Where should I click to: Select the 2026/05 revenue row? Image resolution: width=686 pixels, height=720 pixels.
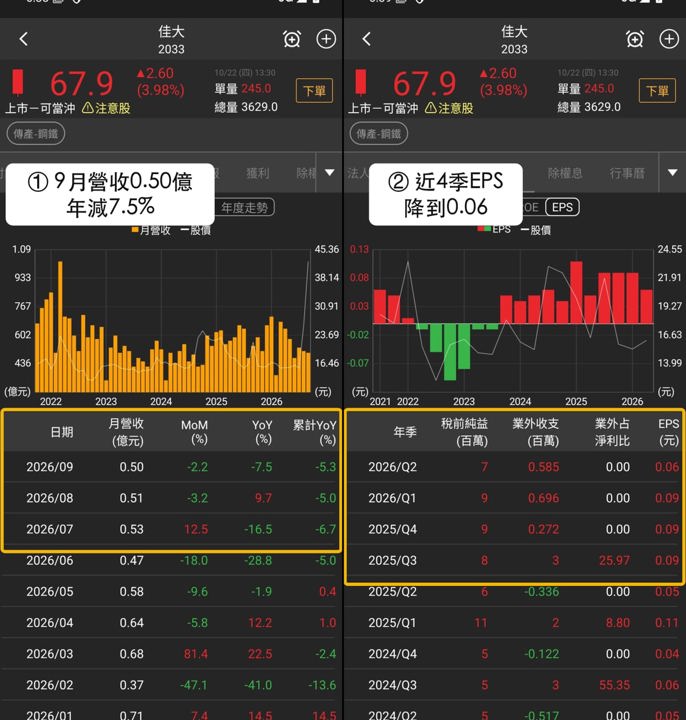(x=171, y=591)
